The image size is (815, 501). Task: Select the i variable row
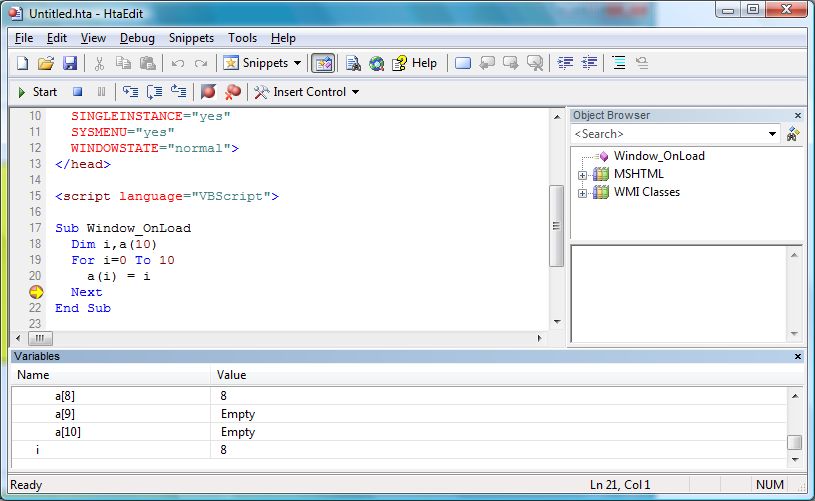[x=399, y=450]
